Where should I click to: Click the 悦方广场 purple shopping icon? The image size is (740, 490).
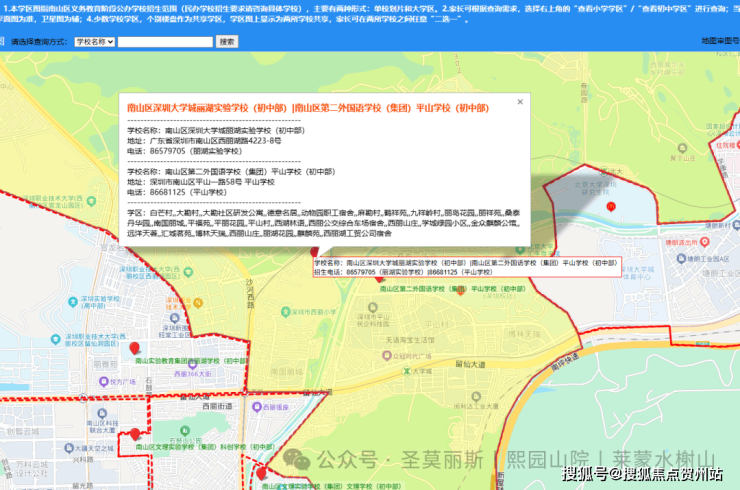pos(103,381)
